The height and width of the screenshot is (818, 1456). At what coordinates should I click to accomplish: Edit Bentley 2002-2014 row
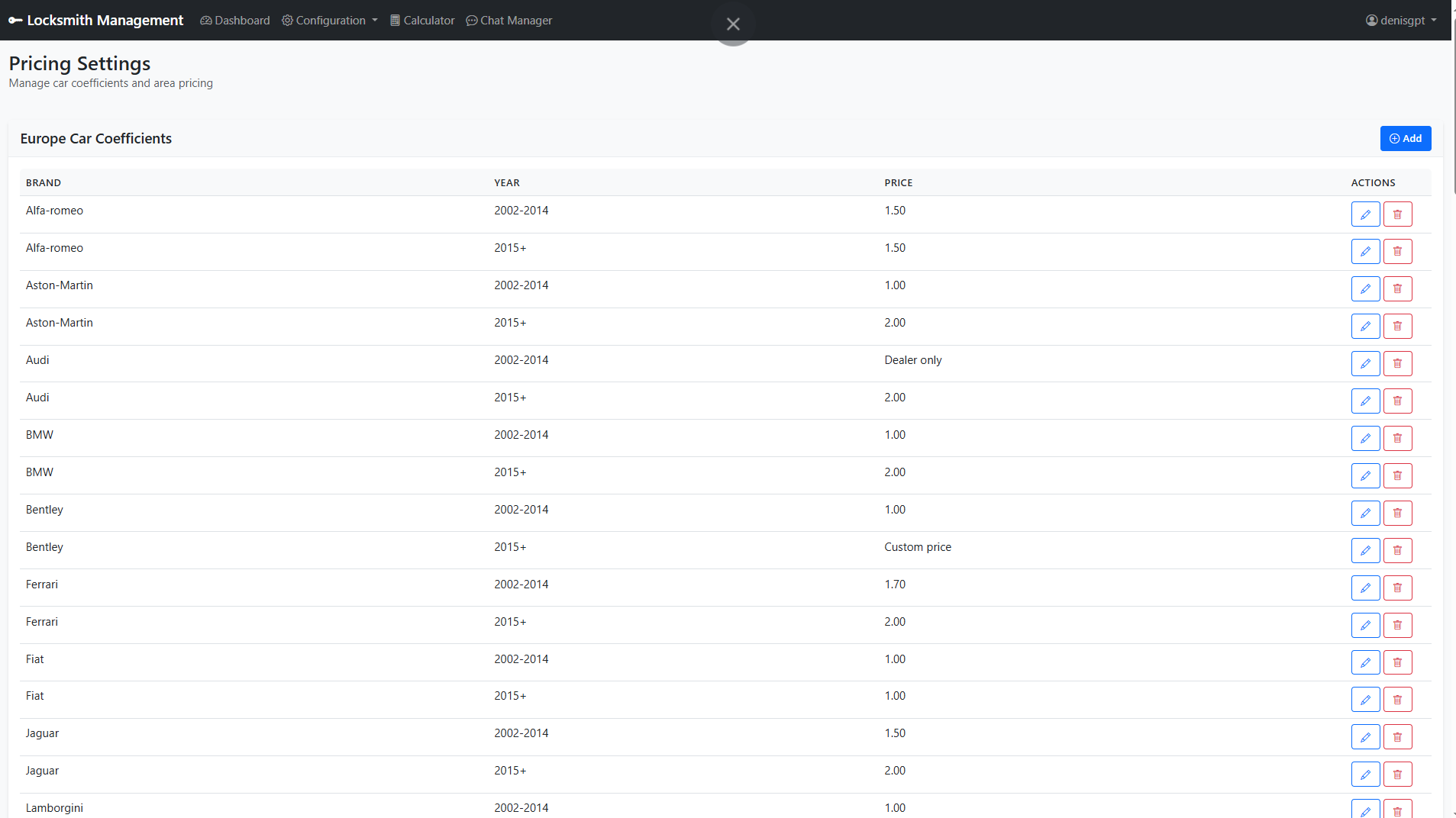point(1365,514)
